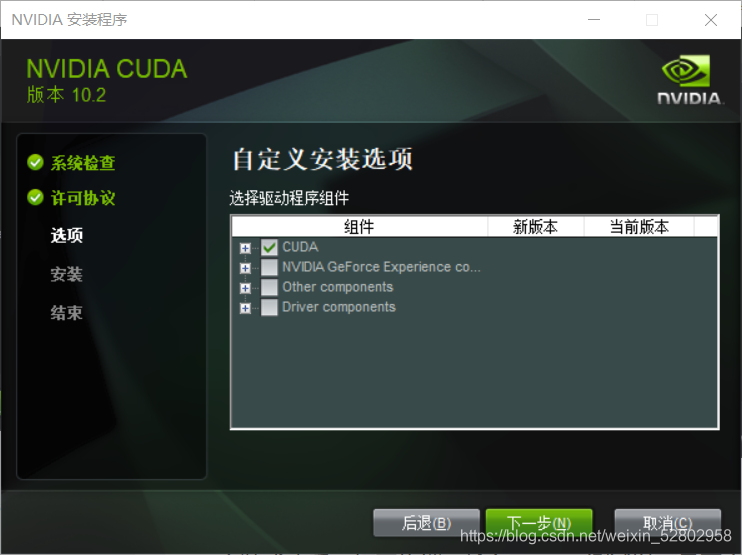The image size is (742, 555).
Task: Click the green checkmark beside 许可协议
Action: pos(35,197)
